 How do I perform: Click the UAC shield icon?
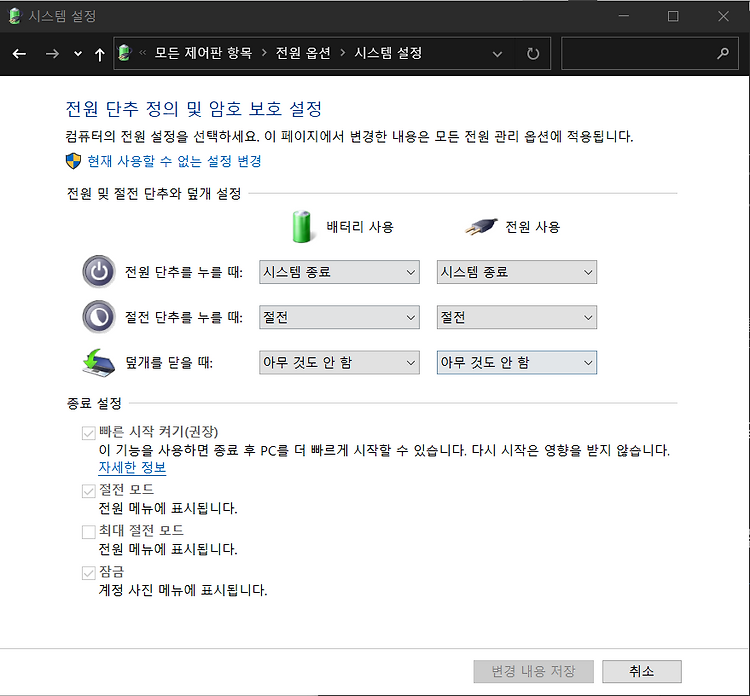[x=73, y=161]
